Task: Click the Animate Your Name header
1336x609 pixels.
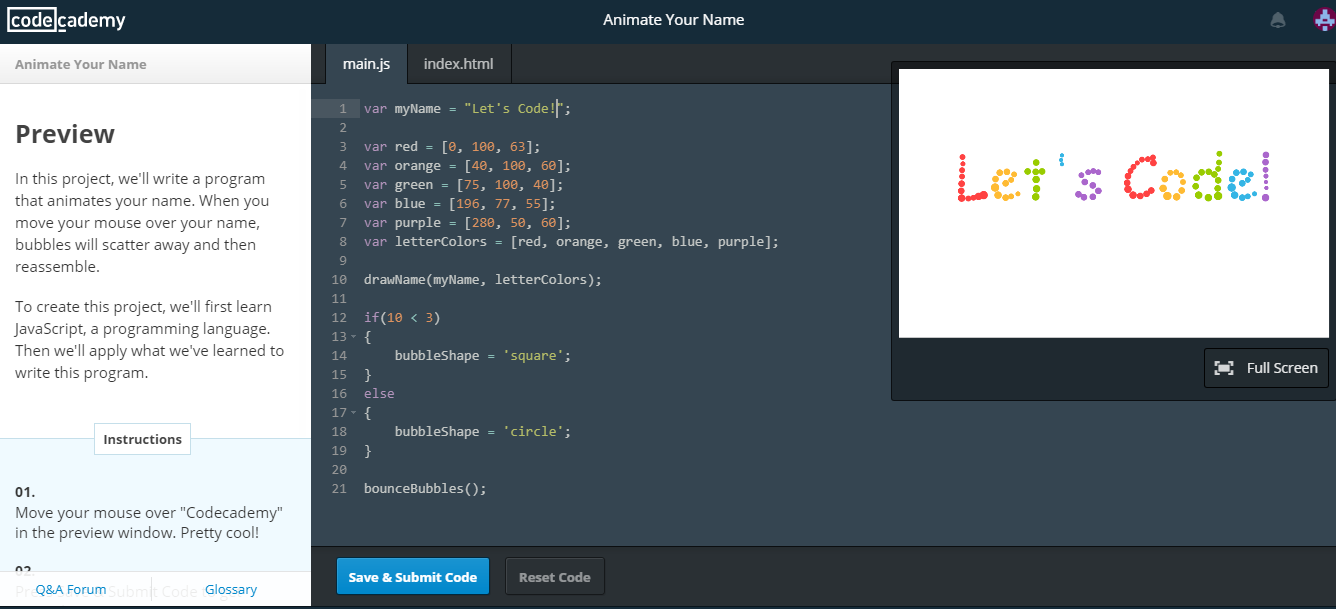Action: [x=673, y=19]
